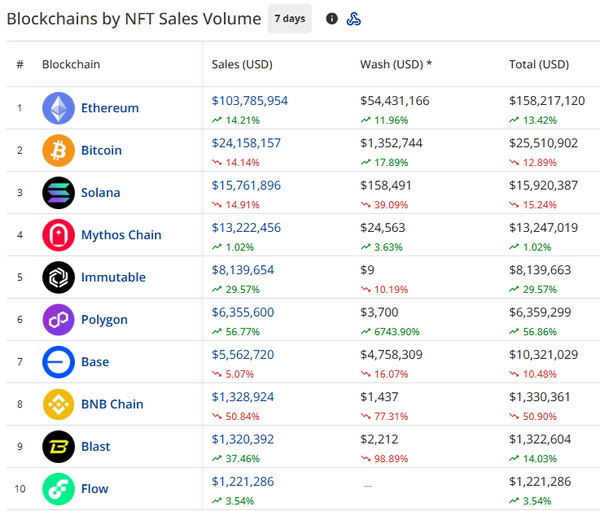Click the Bitcoin logo icon
Image resolution: width=600 pixels, height=511 pixels.
58,150
